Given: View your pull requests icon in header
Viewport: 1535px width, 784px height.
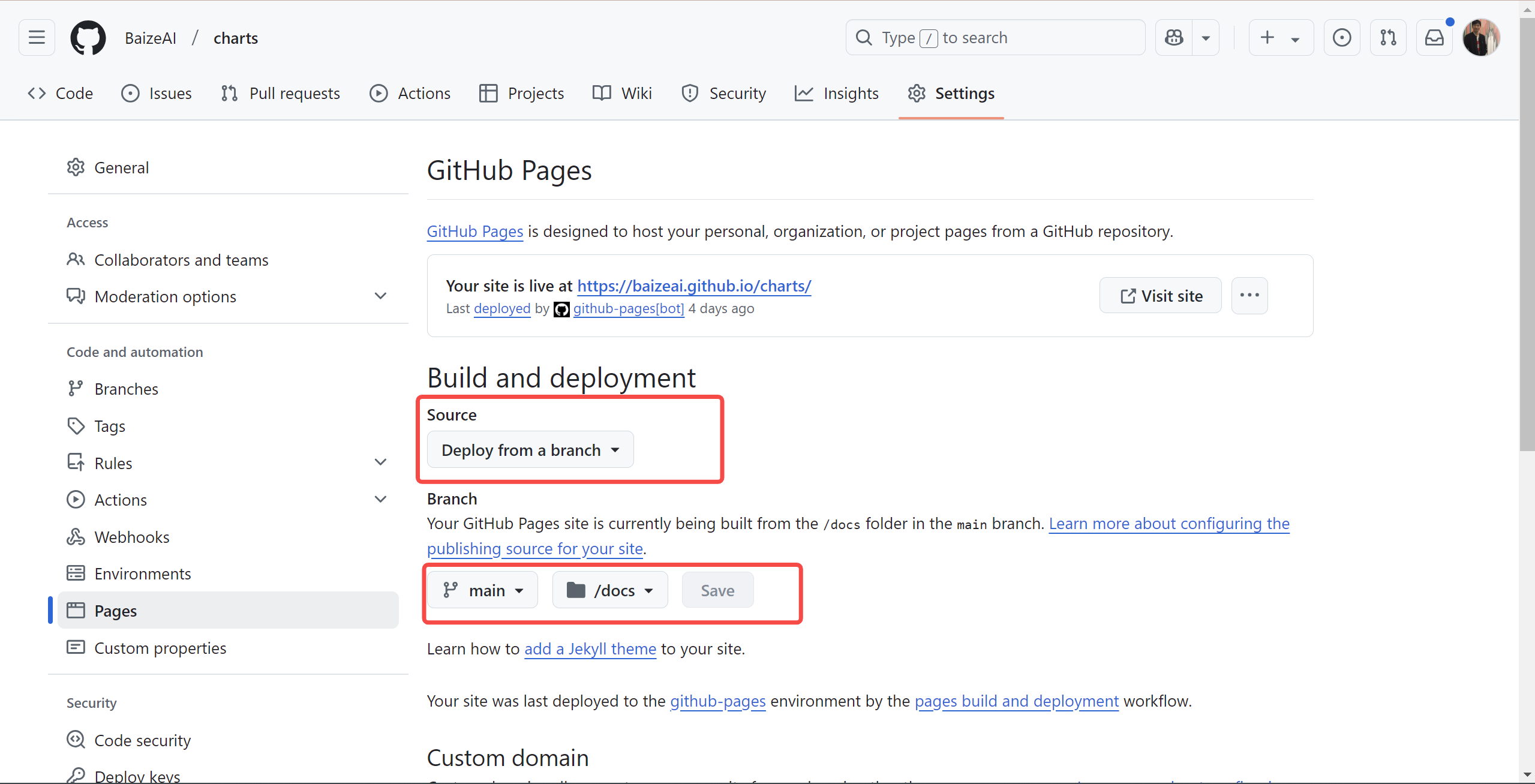Looking at the screenshot, I should click(x=1388, y=38).
